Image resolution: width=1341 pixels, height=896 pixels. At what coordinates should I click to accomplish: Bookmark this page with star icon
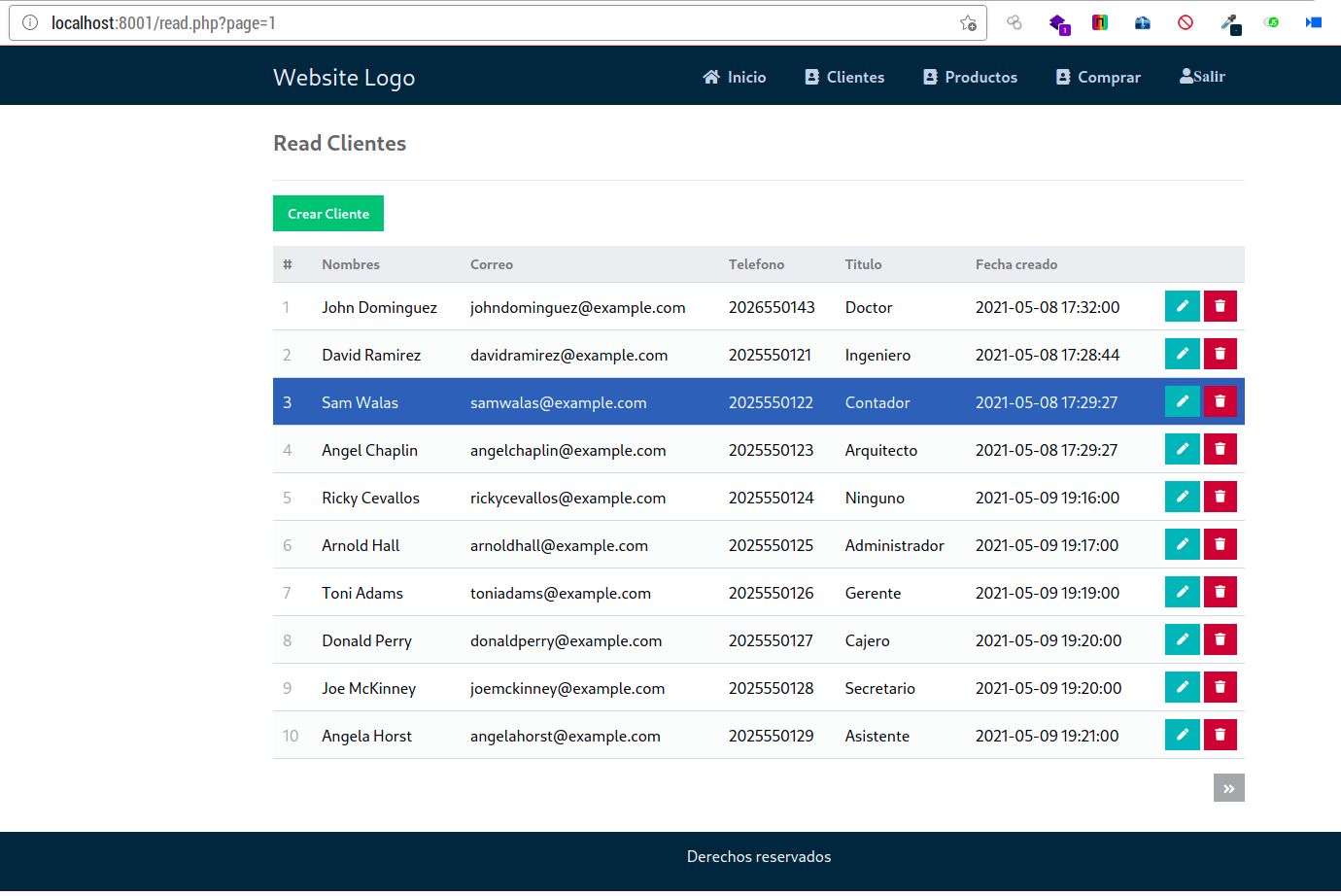(x=968, y=22)
